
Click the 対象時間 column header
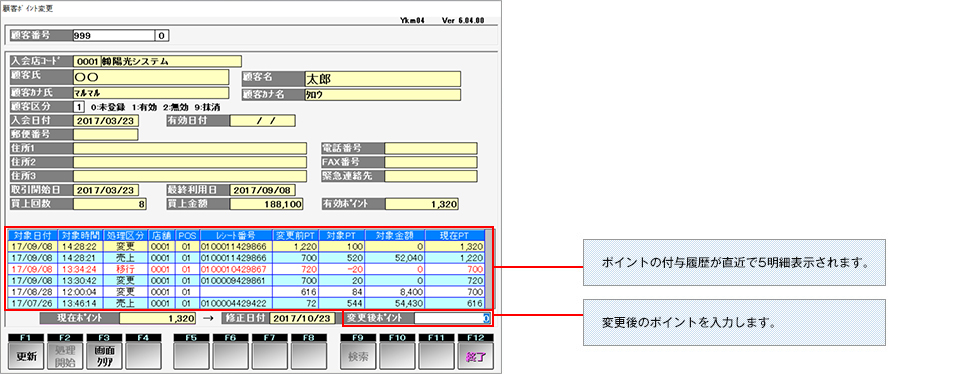point(81,235)
